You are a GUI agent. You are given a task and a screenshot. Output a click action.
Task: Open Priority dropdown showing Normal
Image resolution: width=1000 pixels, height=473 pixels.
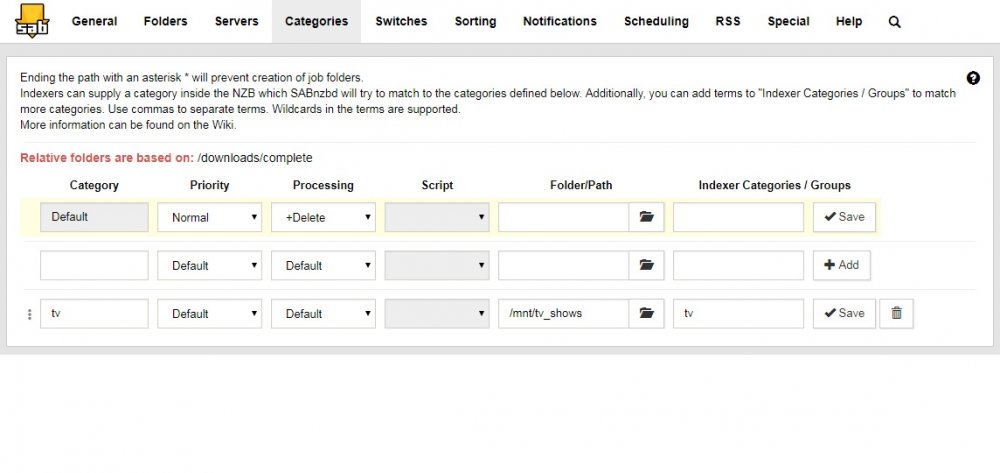(210, 217)
